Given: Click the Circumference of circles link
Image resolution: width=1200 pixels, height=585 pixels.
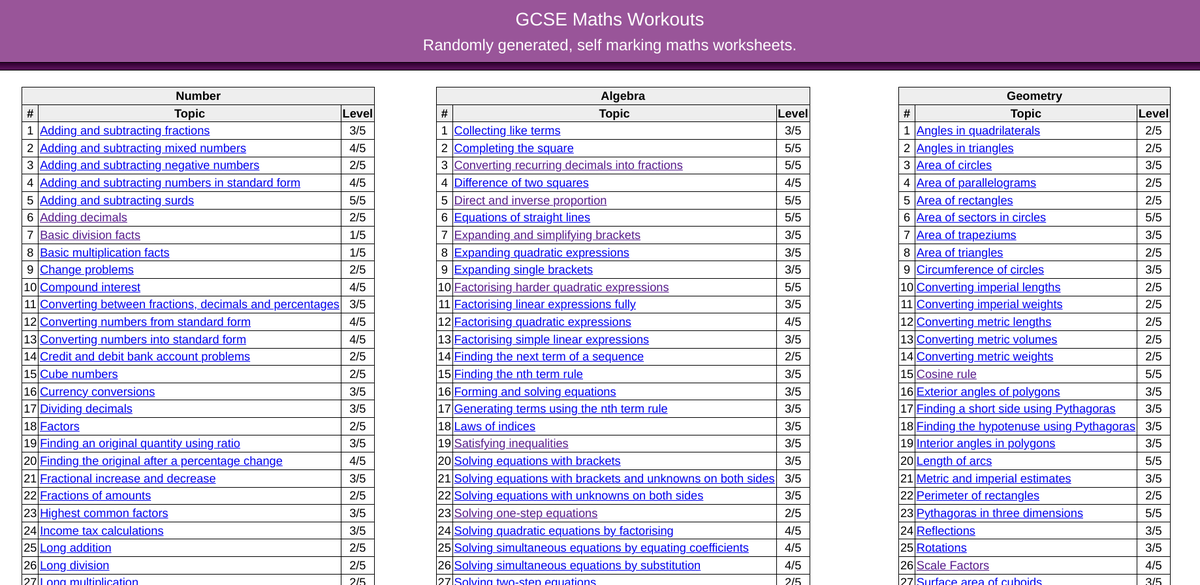Looking at the screenshot, I should 979,269.
